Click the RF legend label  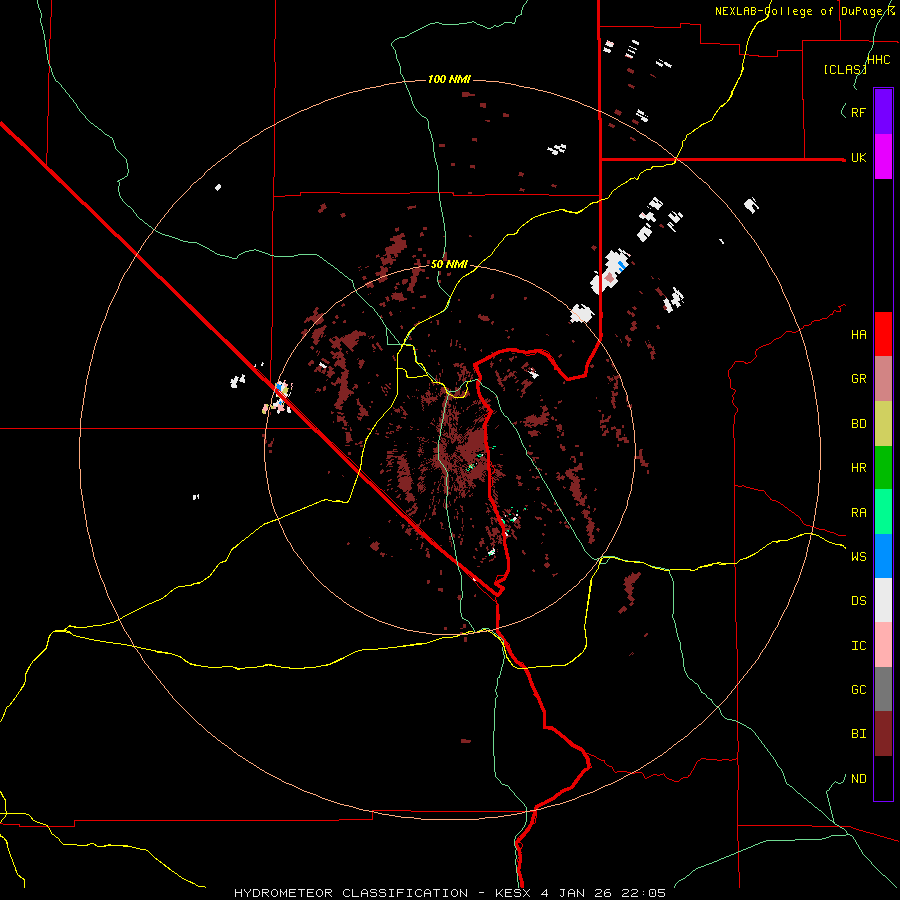tap(858, 112)
